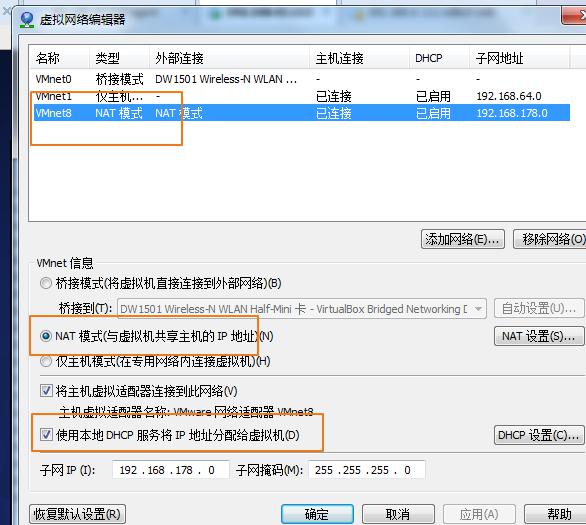Click the 自动设置(U)... button

pyautogui.click(x=539, y=308)
